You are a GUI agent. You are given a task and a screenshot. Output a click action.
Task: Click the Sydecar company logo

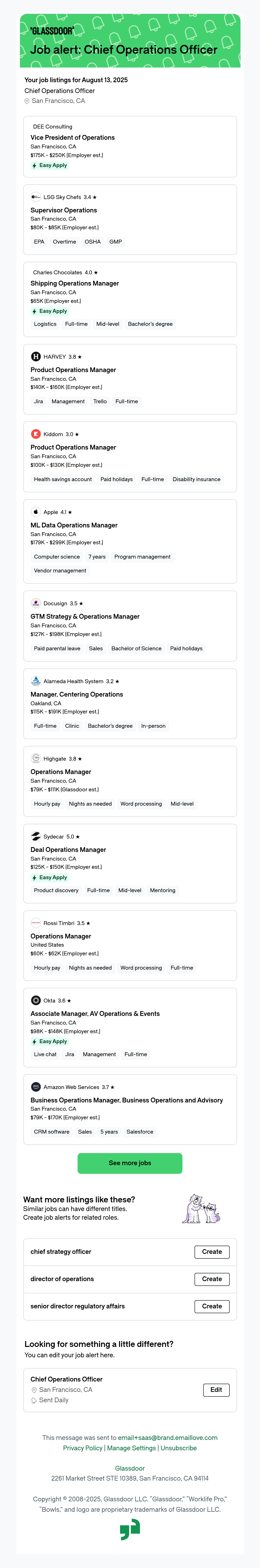click(36, 836)
